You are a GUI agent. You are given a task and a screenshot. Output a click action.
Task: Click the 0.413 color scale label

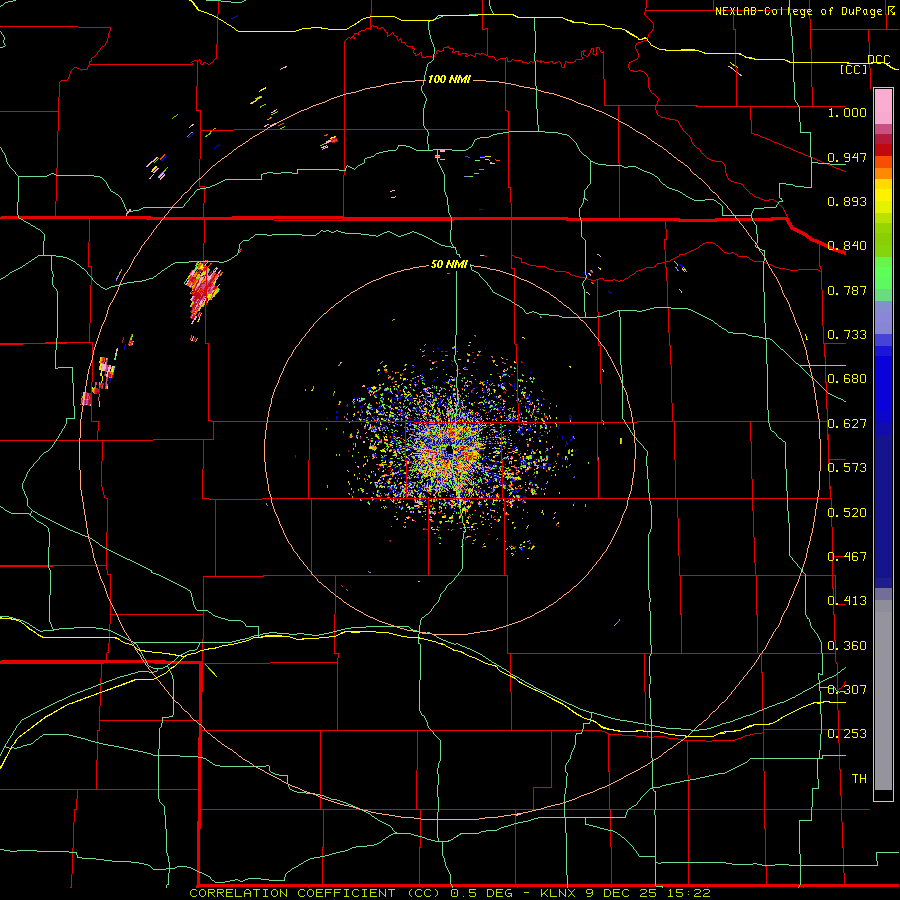[847, 601]
